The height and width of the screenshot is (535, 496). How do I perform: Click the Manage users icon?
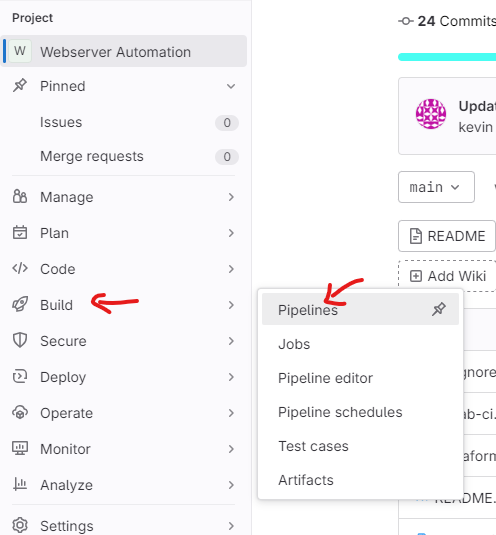click(20, 197)
